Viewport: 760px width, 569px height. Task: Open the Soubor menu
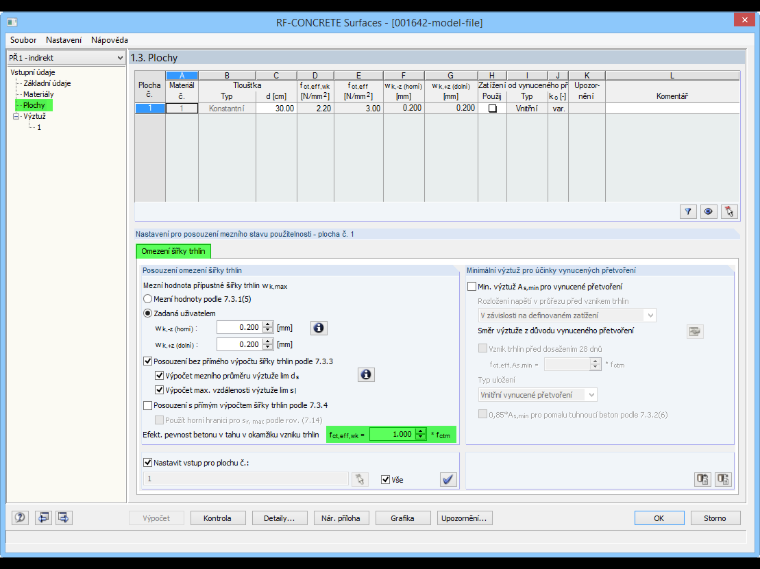click(x=23, y=40)
